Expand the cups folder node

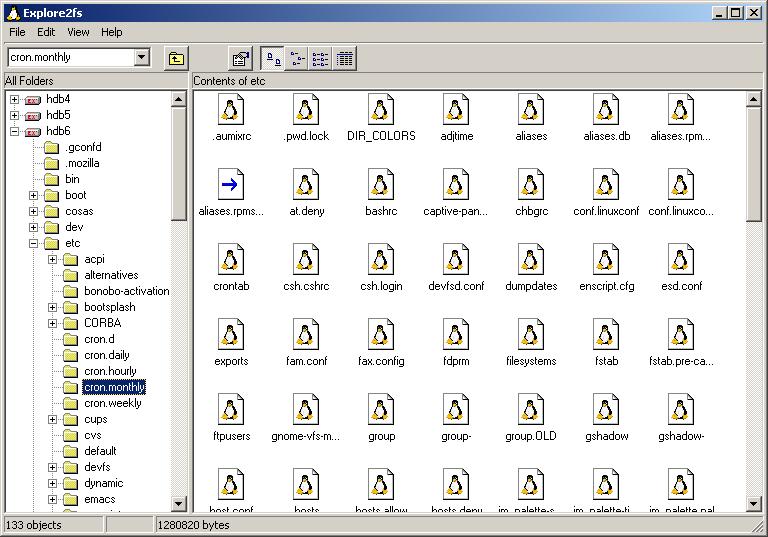(x=52, y=420)
